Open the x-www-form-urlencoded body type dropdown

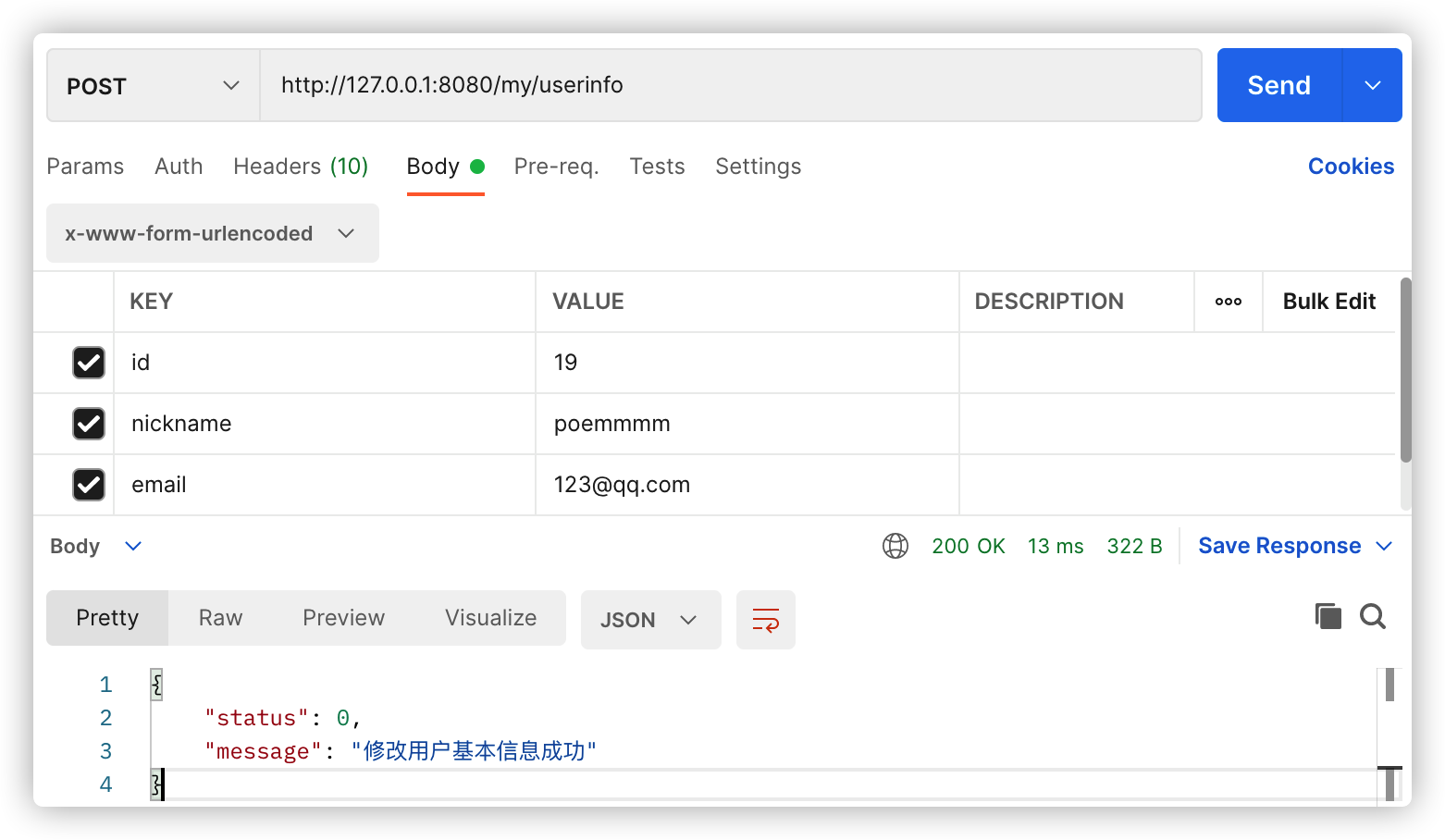coord(213,233)
